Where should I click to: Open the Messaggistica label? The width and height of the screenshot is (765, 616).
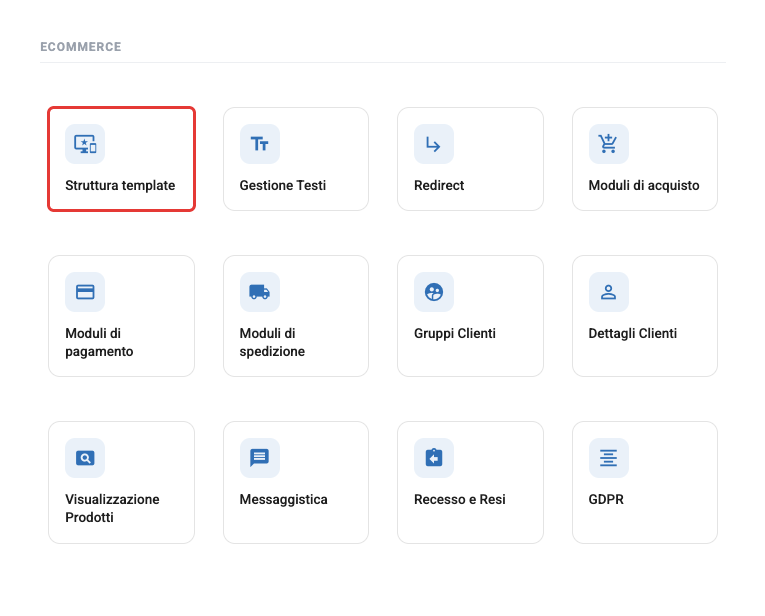(283, 499)
